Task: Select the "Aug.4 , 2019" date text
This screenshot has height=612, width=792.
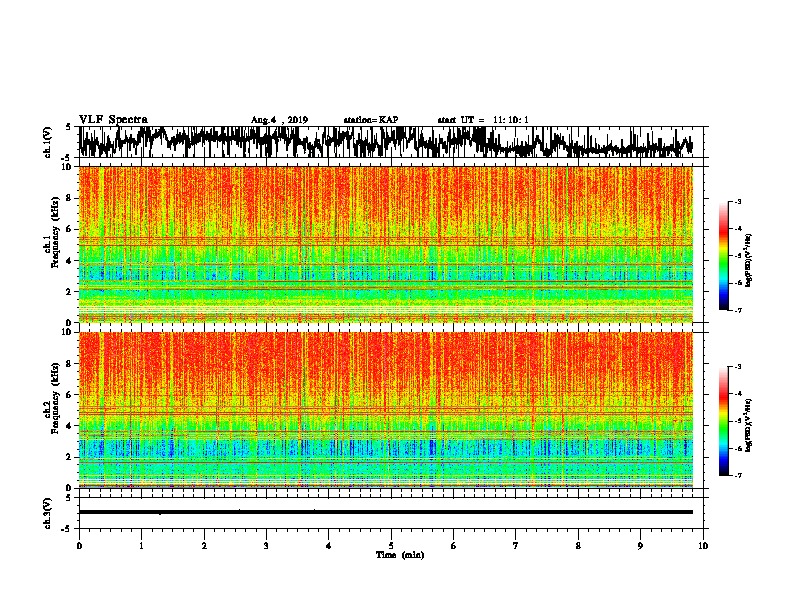Action: [x=279, y=120]
